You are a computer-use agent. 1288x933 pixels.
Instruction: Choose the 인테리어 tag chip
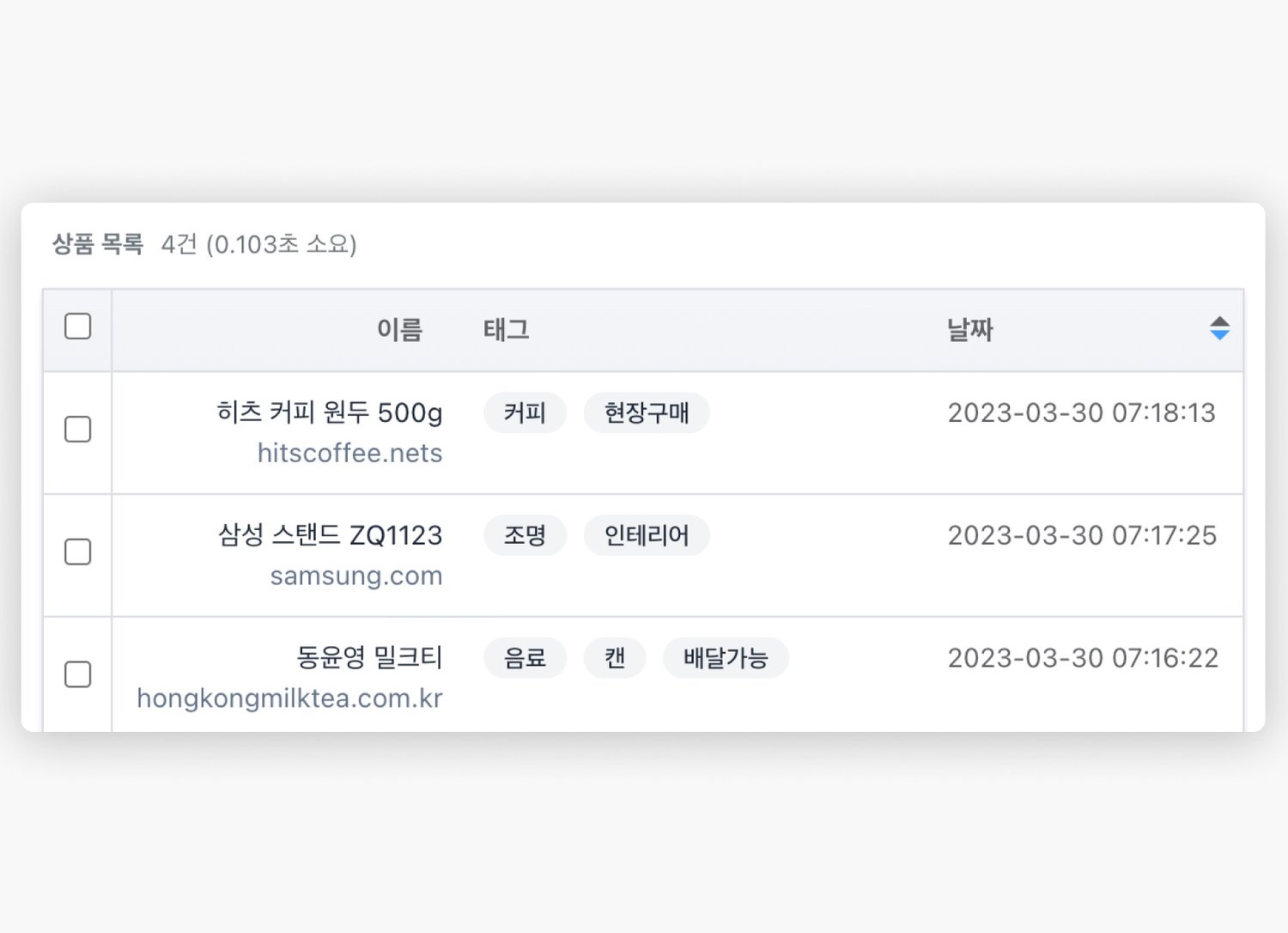647,536
